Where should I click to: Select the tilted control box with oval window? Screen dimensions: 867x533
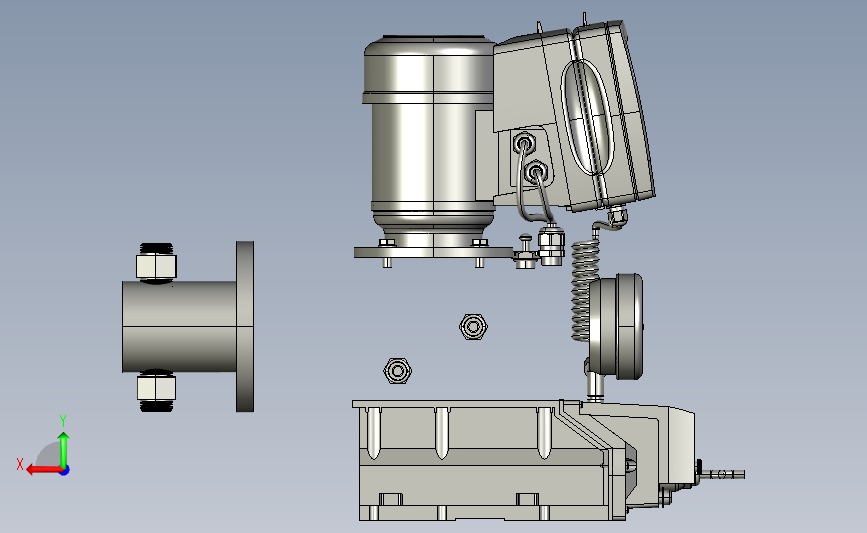click(x=575, y=117)
